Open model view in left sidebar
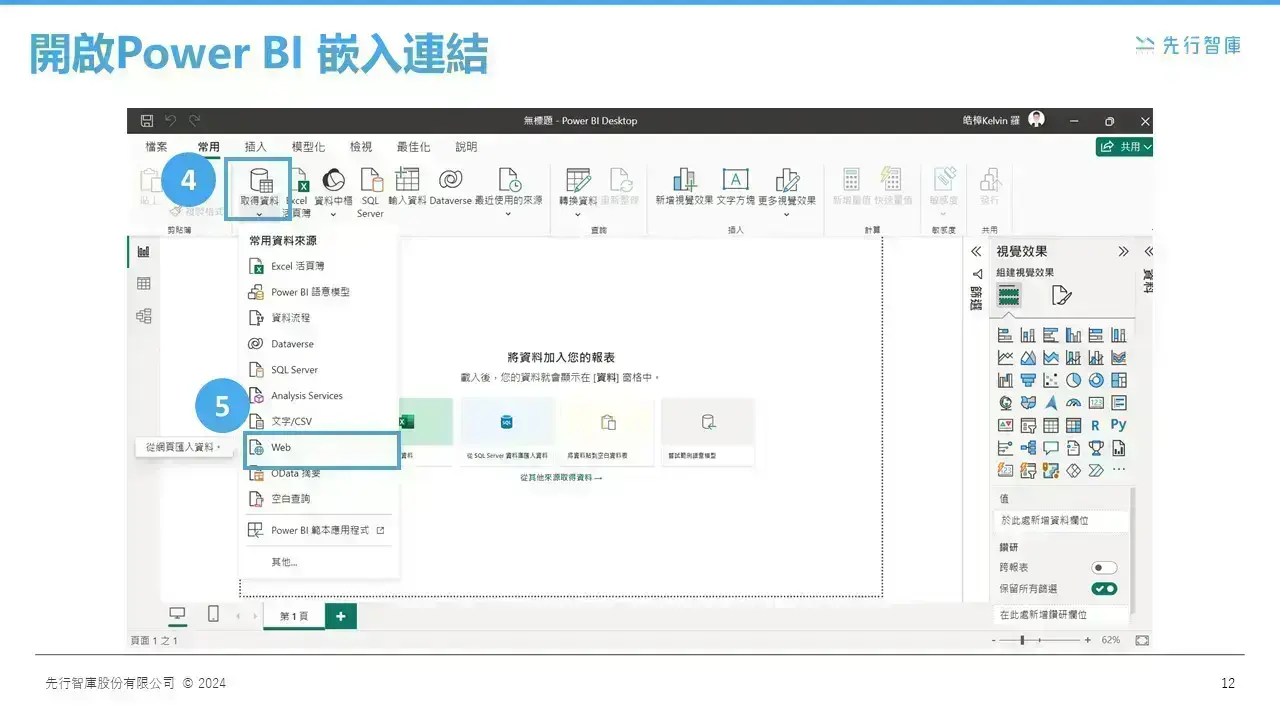1280x720 pixels. tap(144, 316)
